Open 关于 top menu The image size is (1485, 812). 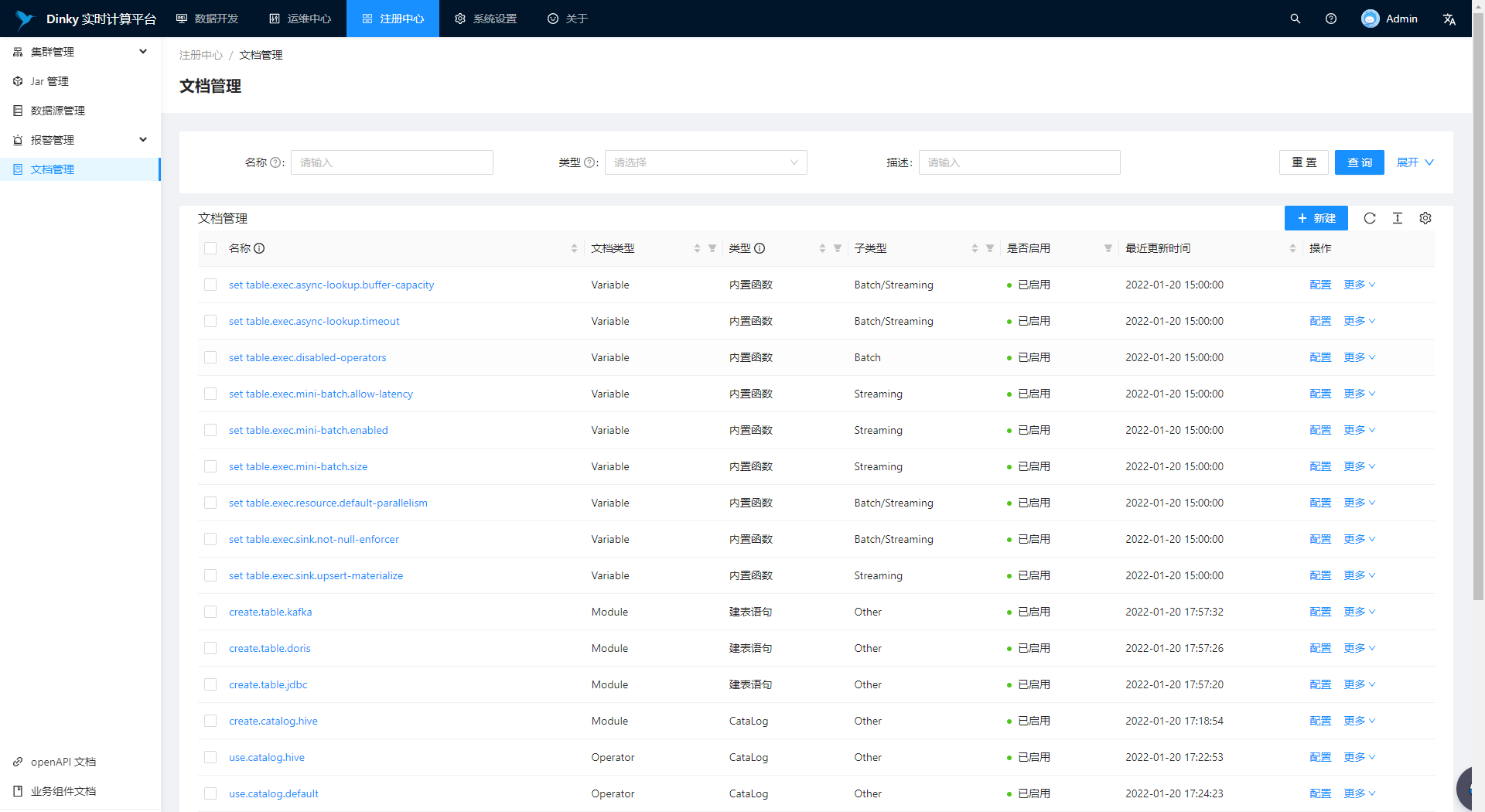tap(568, 19)
